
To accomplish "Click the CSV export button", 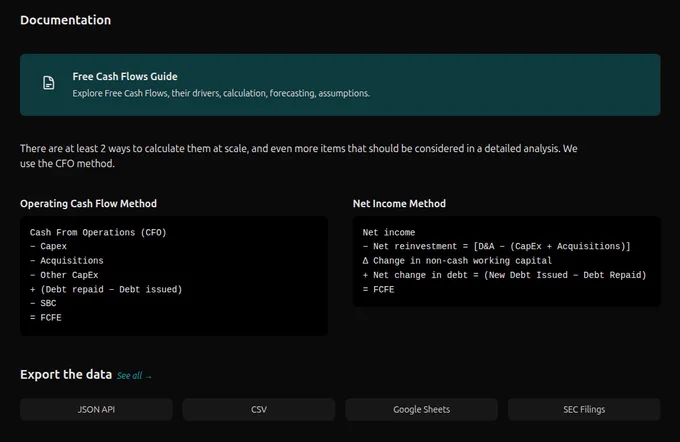I will (259, 409).
